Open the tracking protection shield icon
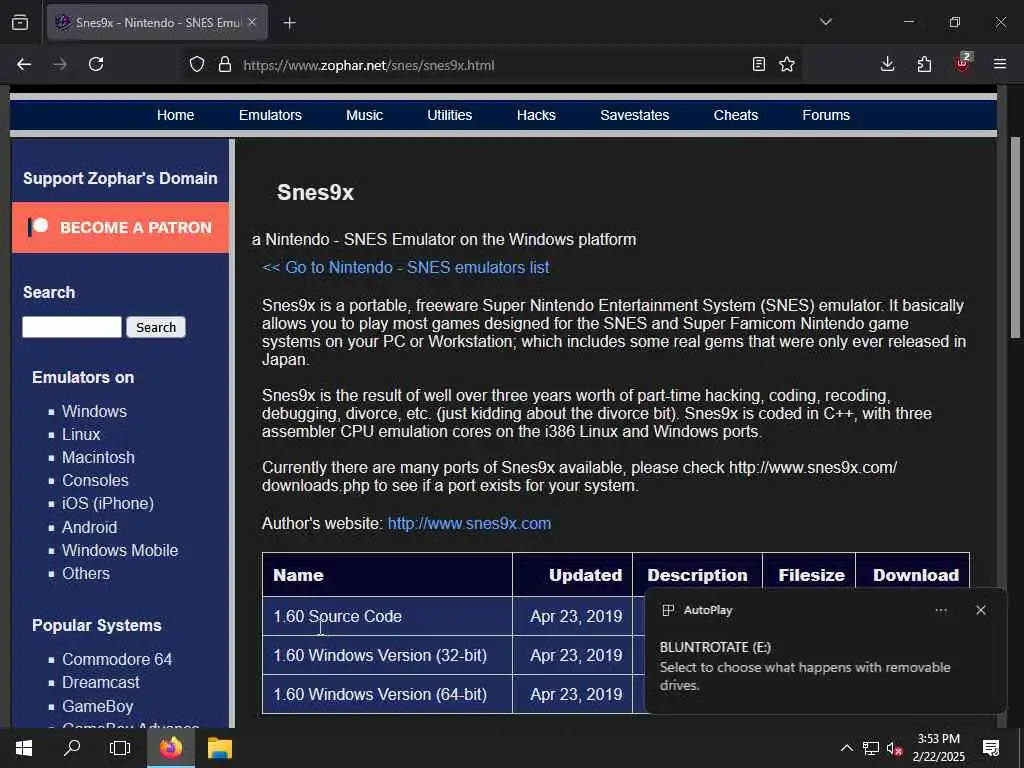This screenshot has height=768, width=1024. click(x=197, y=65)
